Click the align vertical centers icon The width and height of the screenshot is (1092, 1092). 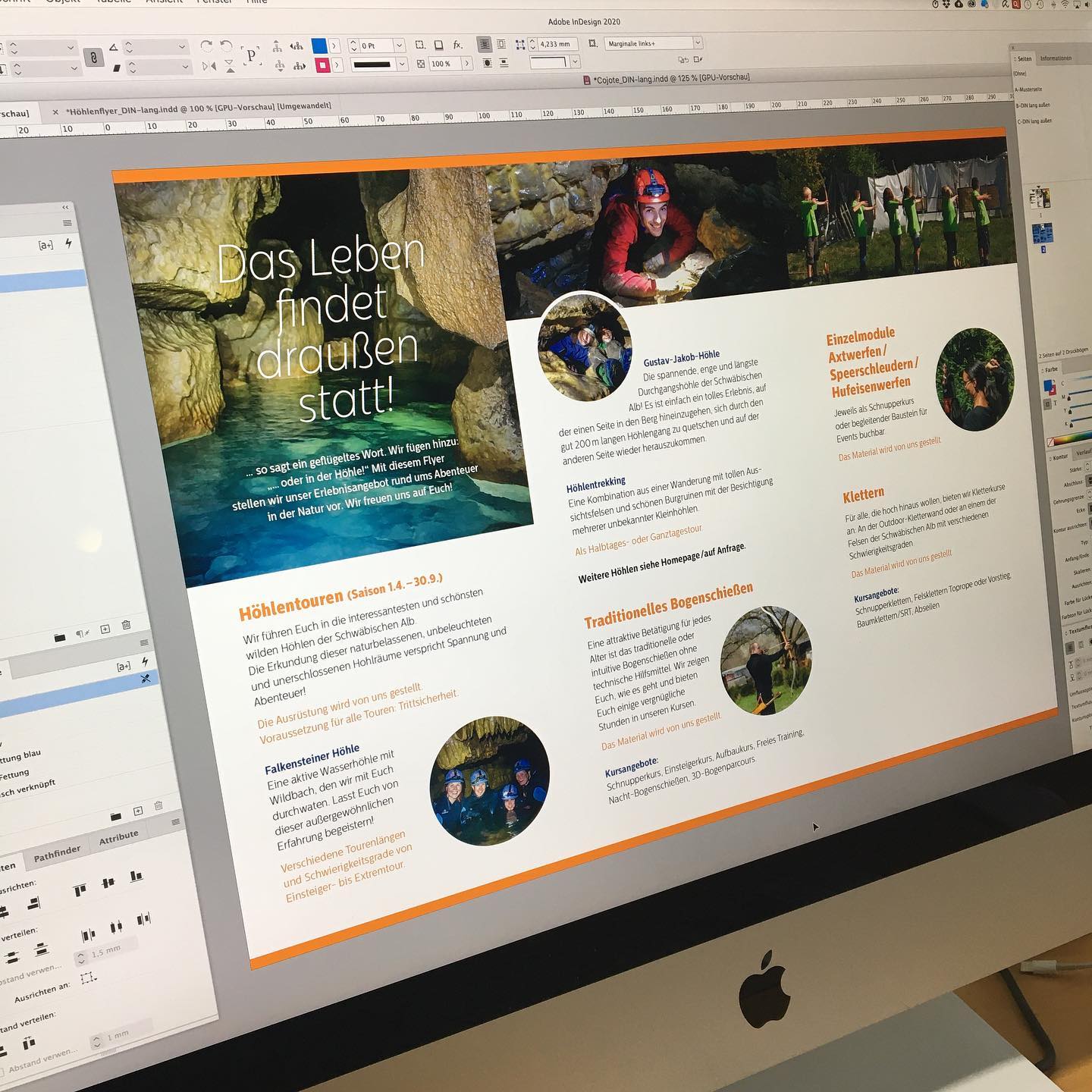tap(108, 882)
